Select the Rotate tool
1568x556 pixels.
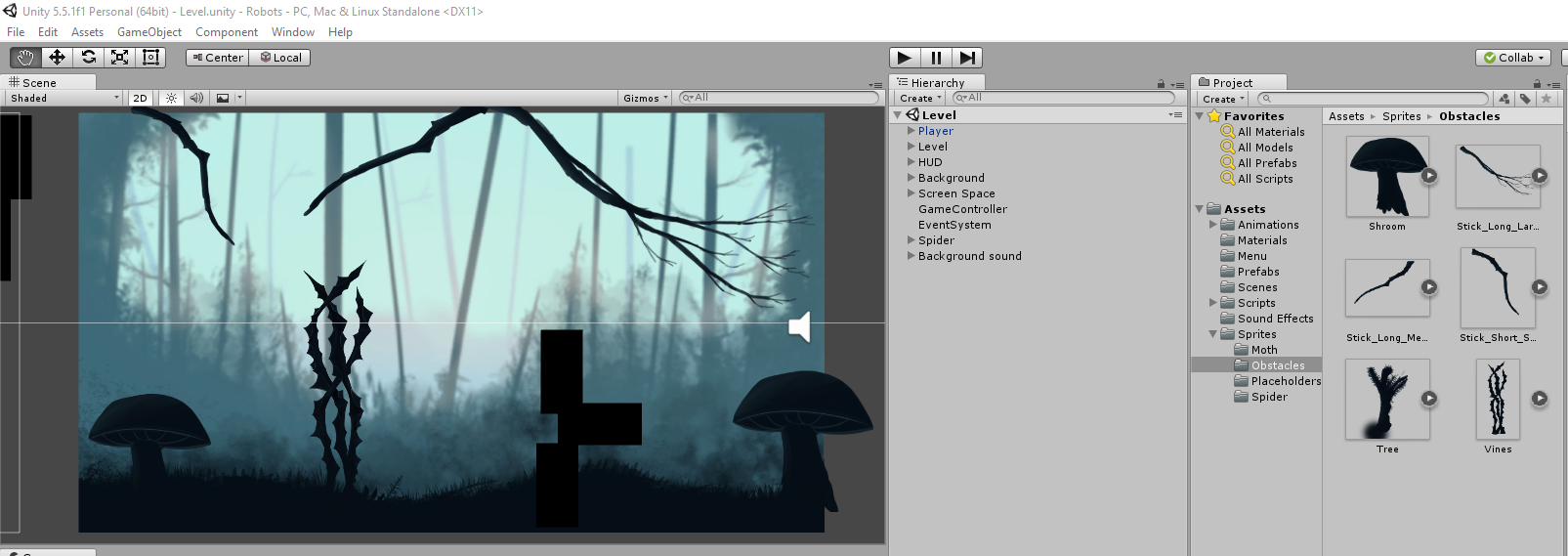pyautogui.click(x=88, y=58)
